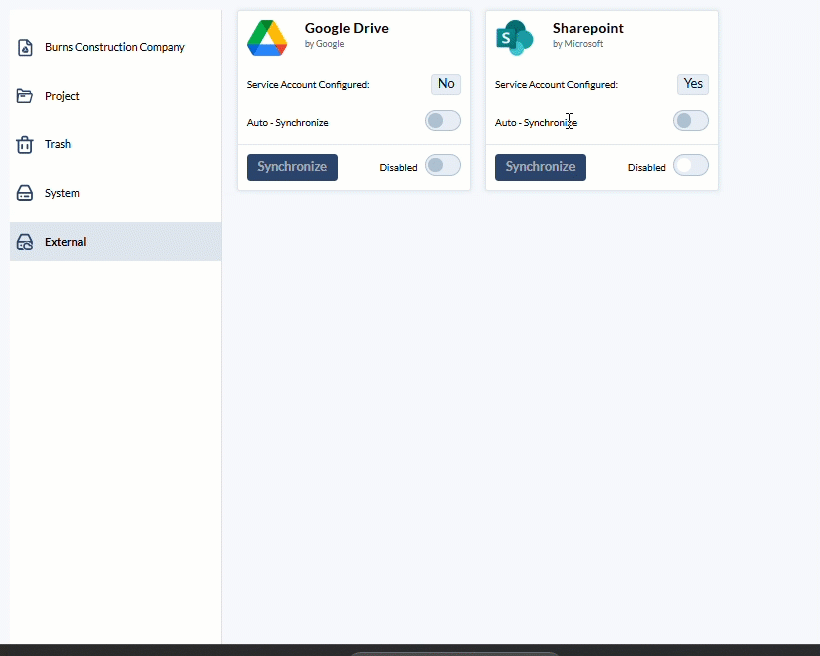Click the Trash bin icon
This screenshot has width=820, height=656.
[25, 144]
